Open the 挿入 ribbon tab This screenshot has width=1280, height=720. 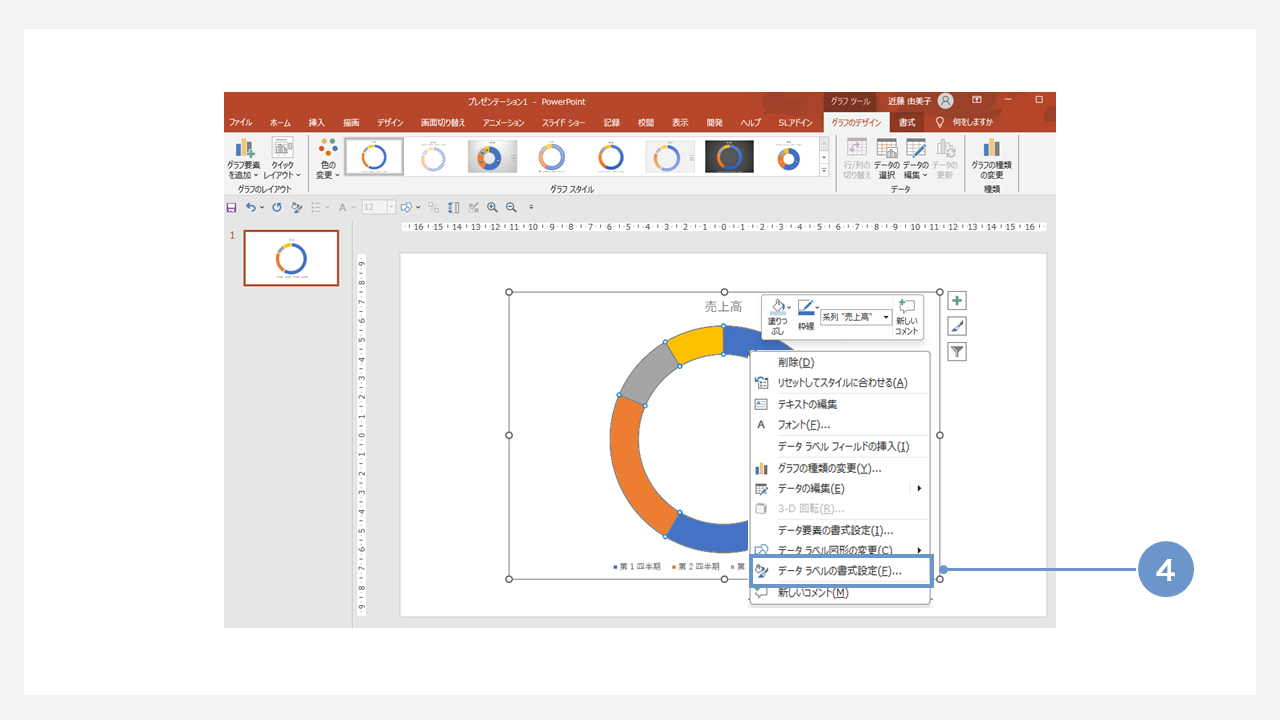point(317,122)
